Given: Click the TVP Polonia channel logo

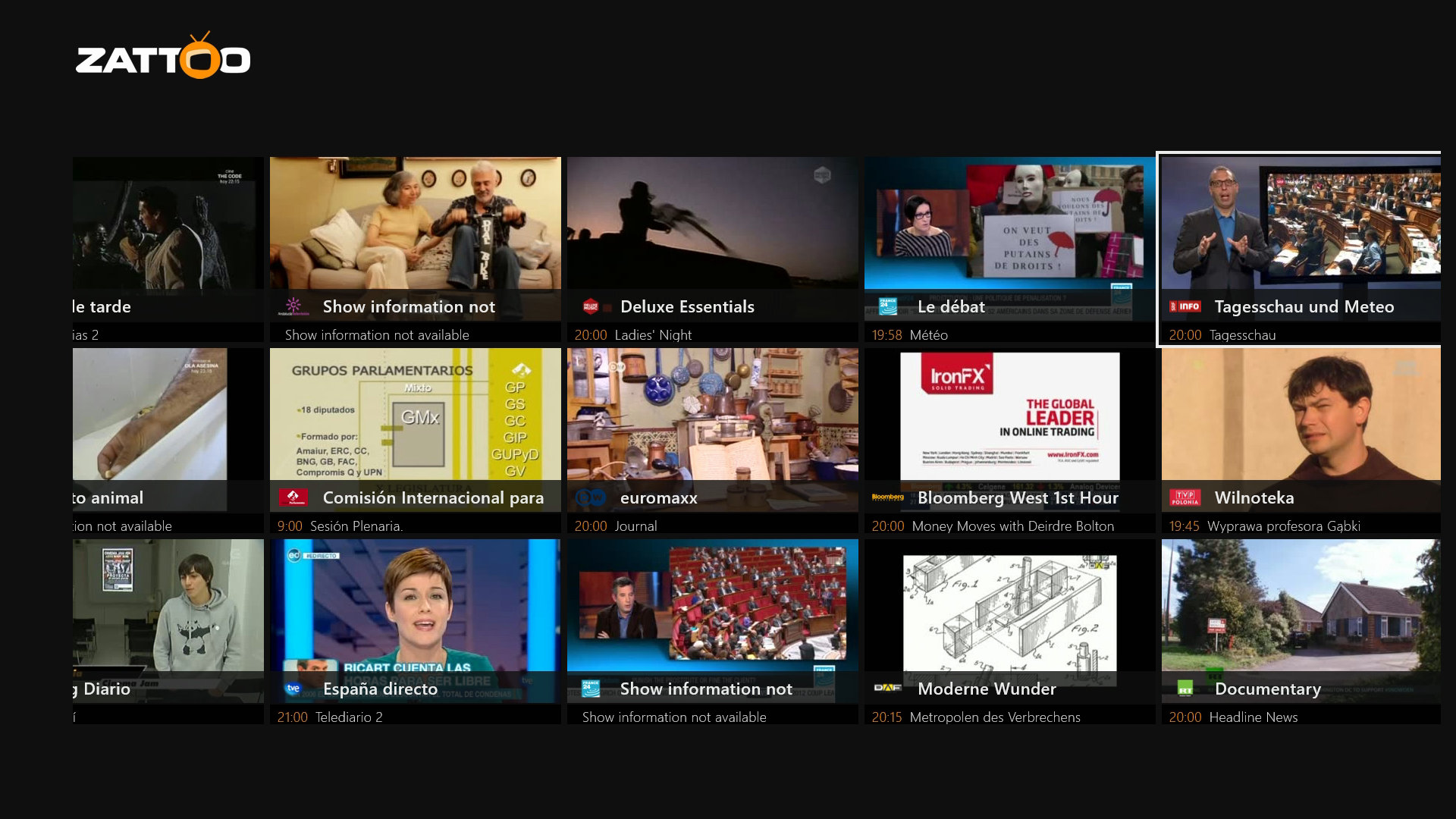Looking at the screenshot, I should pos(1185,497).
